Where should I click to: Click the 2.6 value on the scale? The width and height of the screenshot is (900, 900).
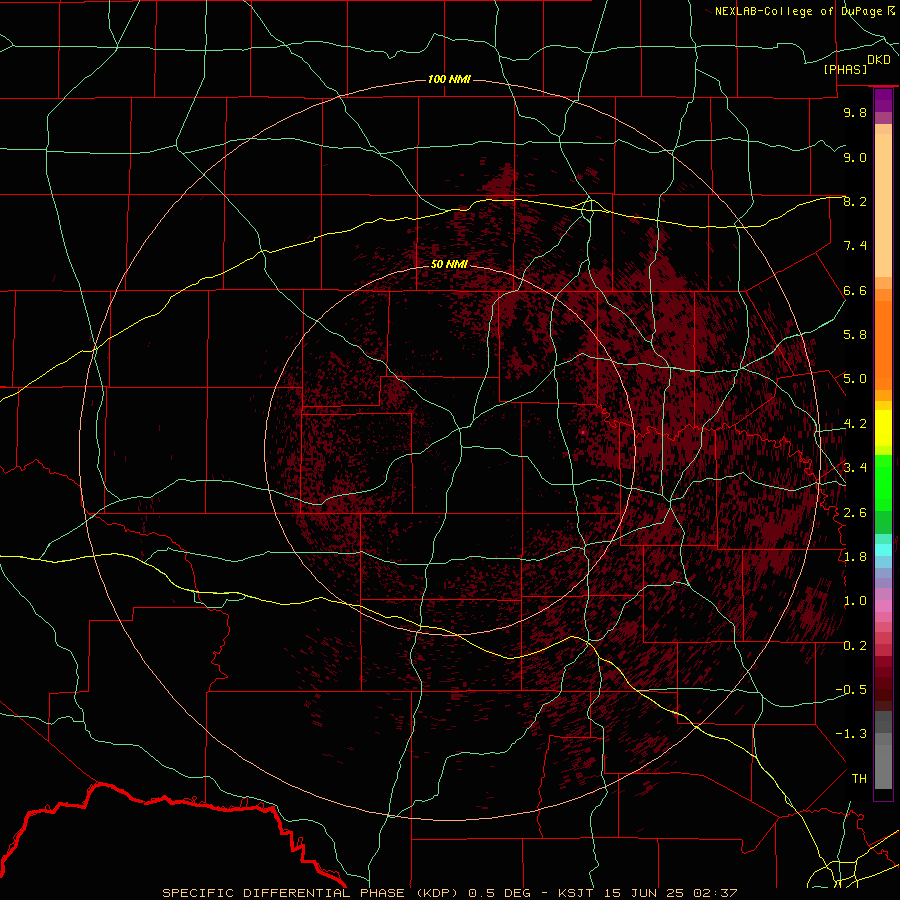855,513
